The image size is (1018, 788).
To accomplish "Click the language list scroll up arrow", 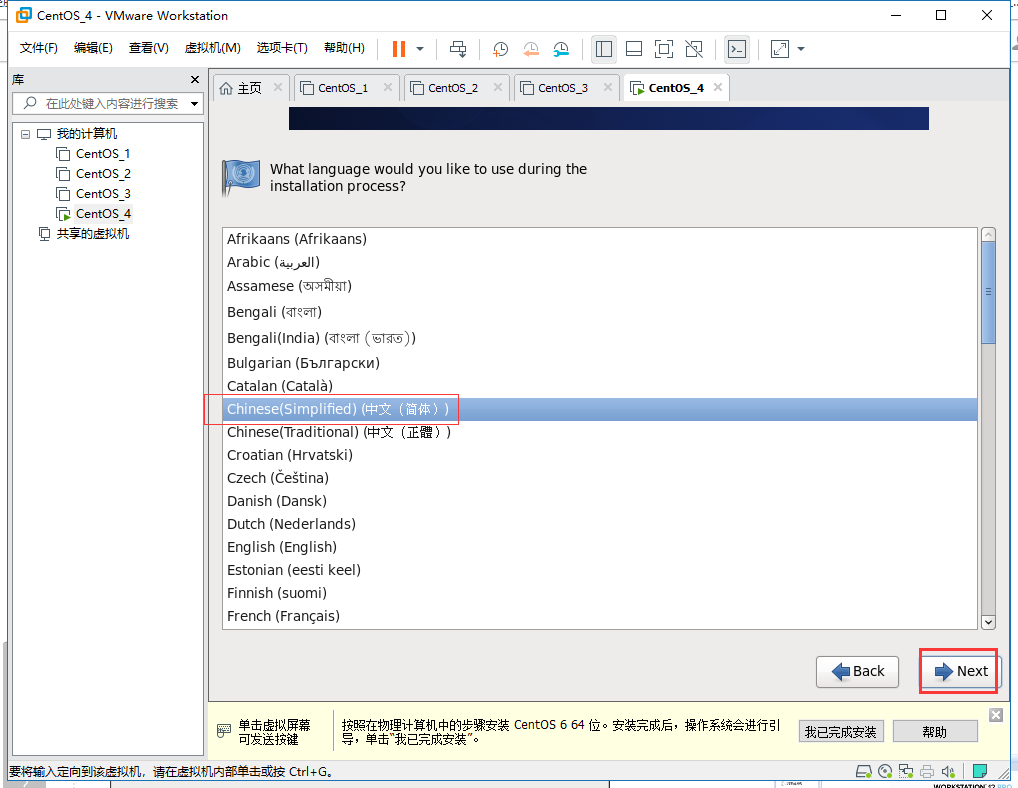I will point(988,235).
